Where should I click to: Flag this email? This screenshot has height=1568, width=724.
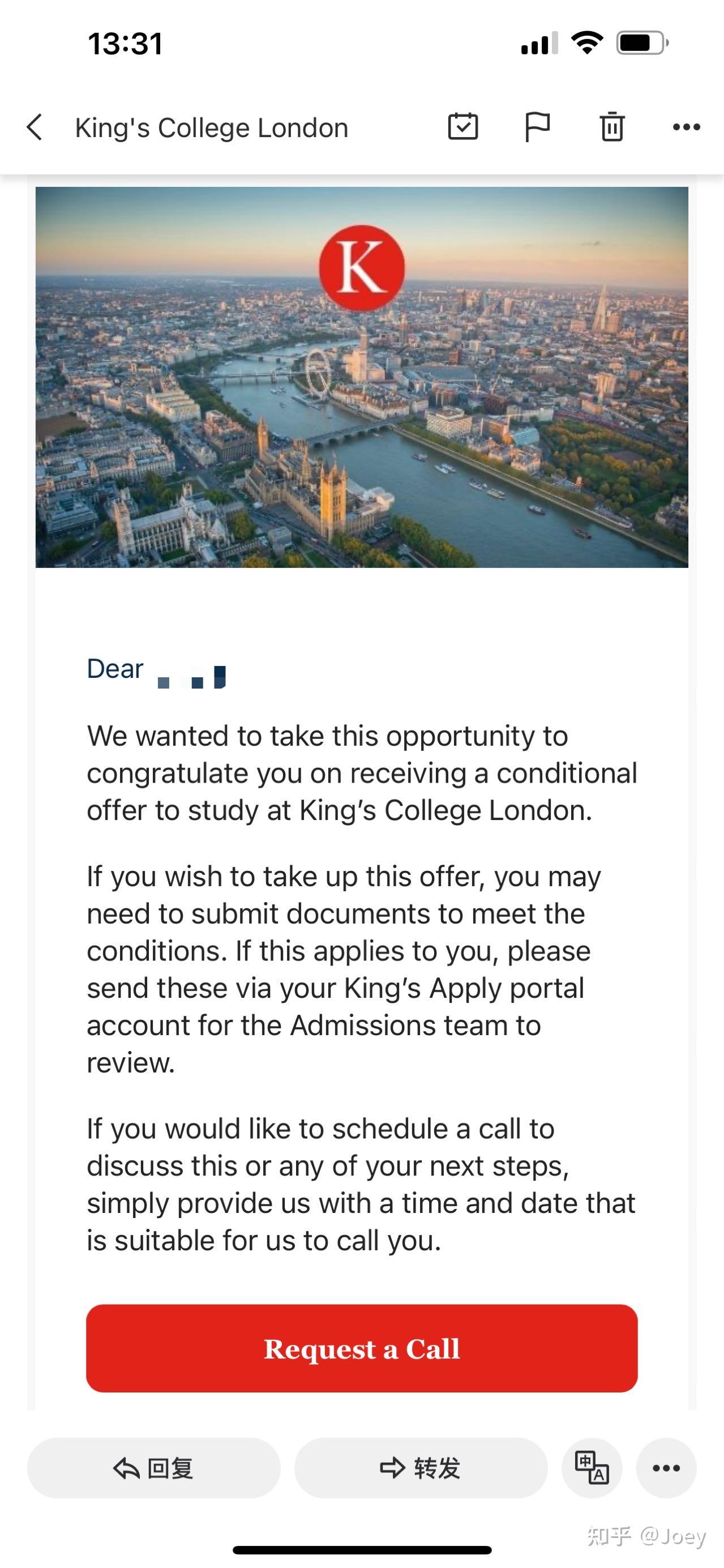pos(537,127)
